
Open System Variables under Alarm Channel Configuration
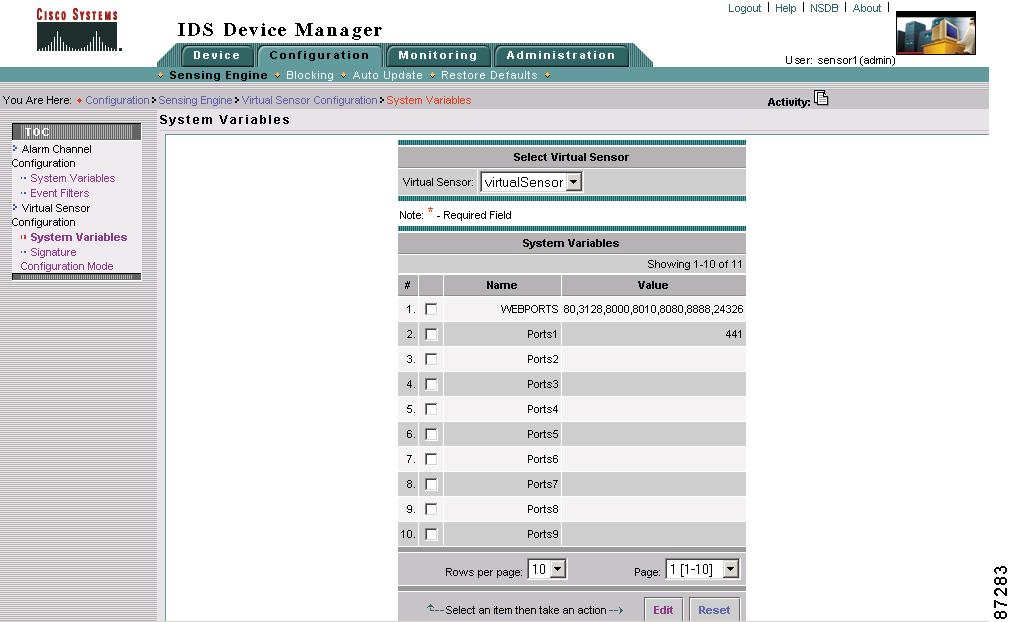72,179
